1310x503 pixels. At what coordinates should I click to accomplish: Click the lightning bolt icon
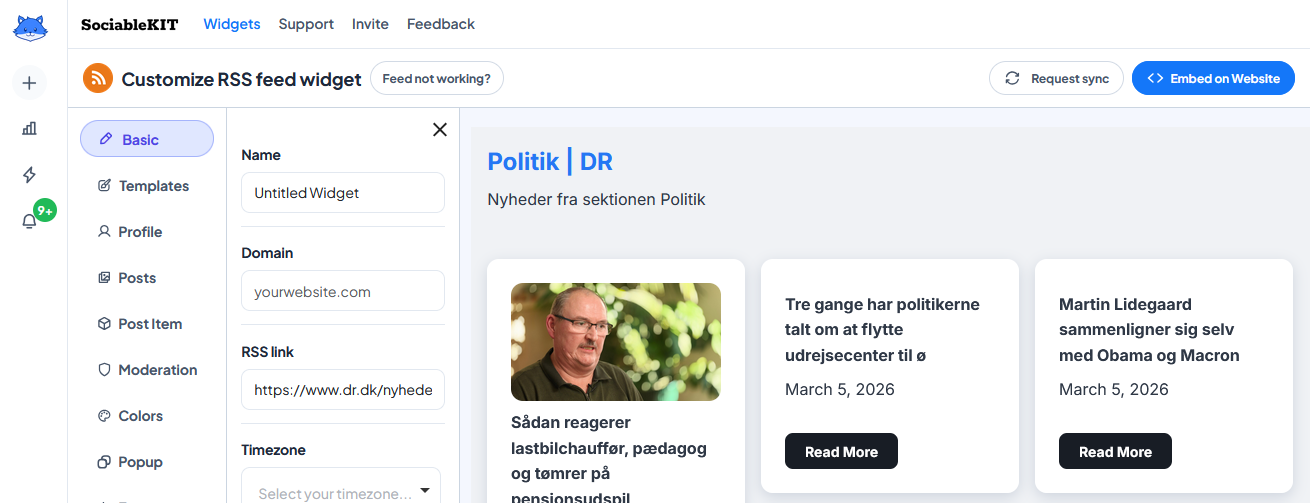click(29, 175)
